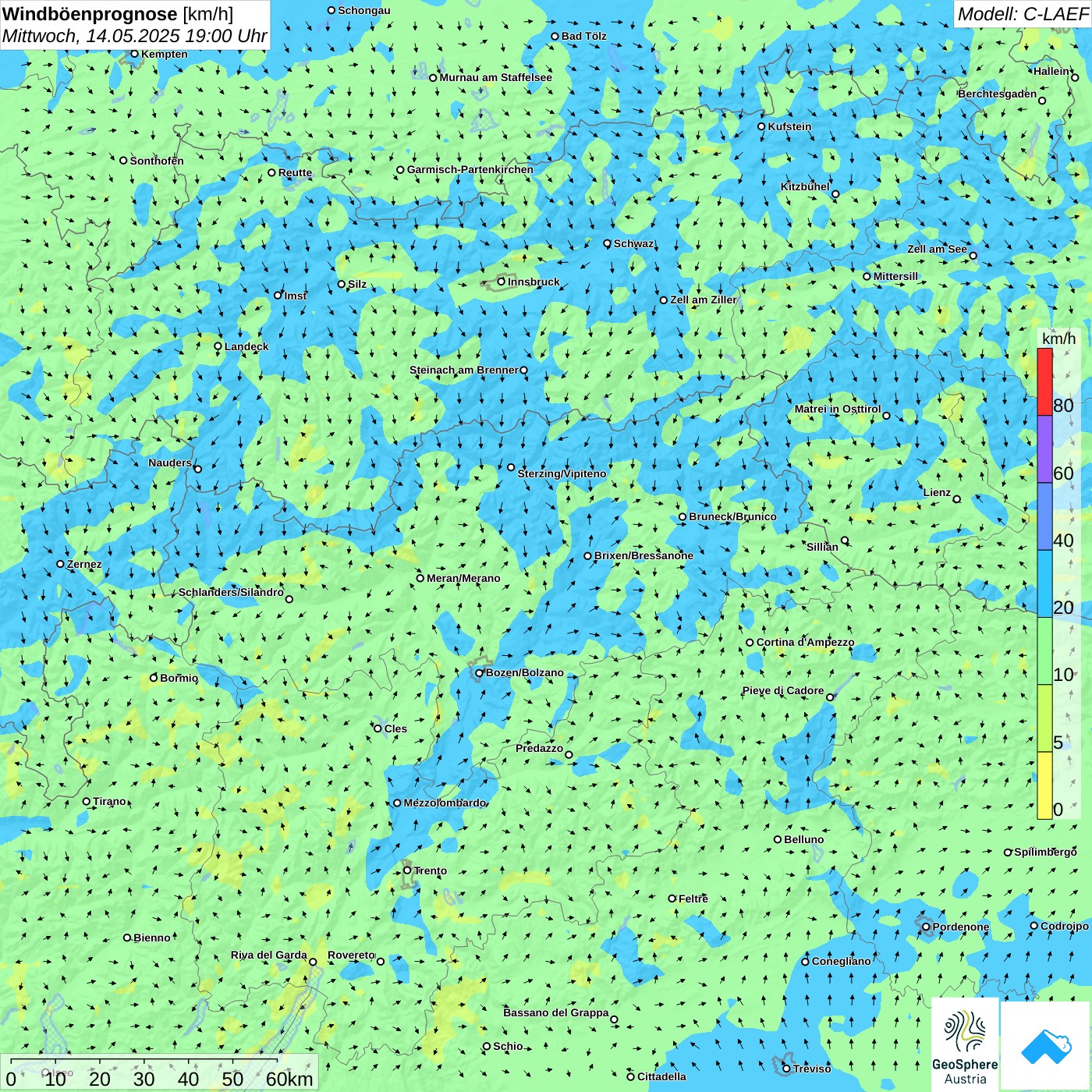This screenshot has width=1092, height=1092.
Task: Click the date Mittwoch, 14.05.2025 19:00 Uhr
Action: click(x=134, y=36)
